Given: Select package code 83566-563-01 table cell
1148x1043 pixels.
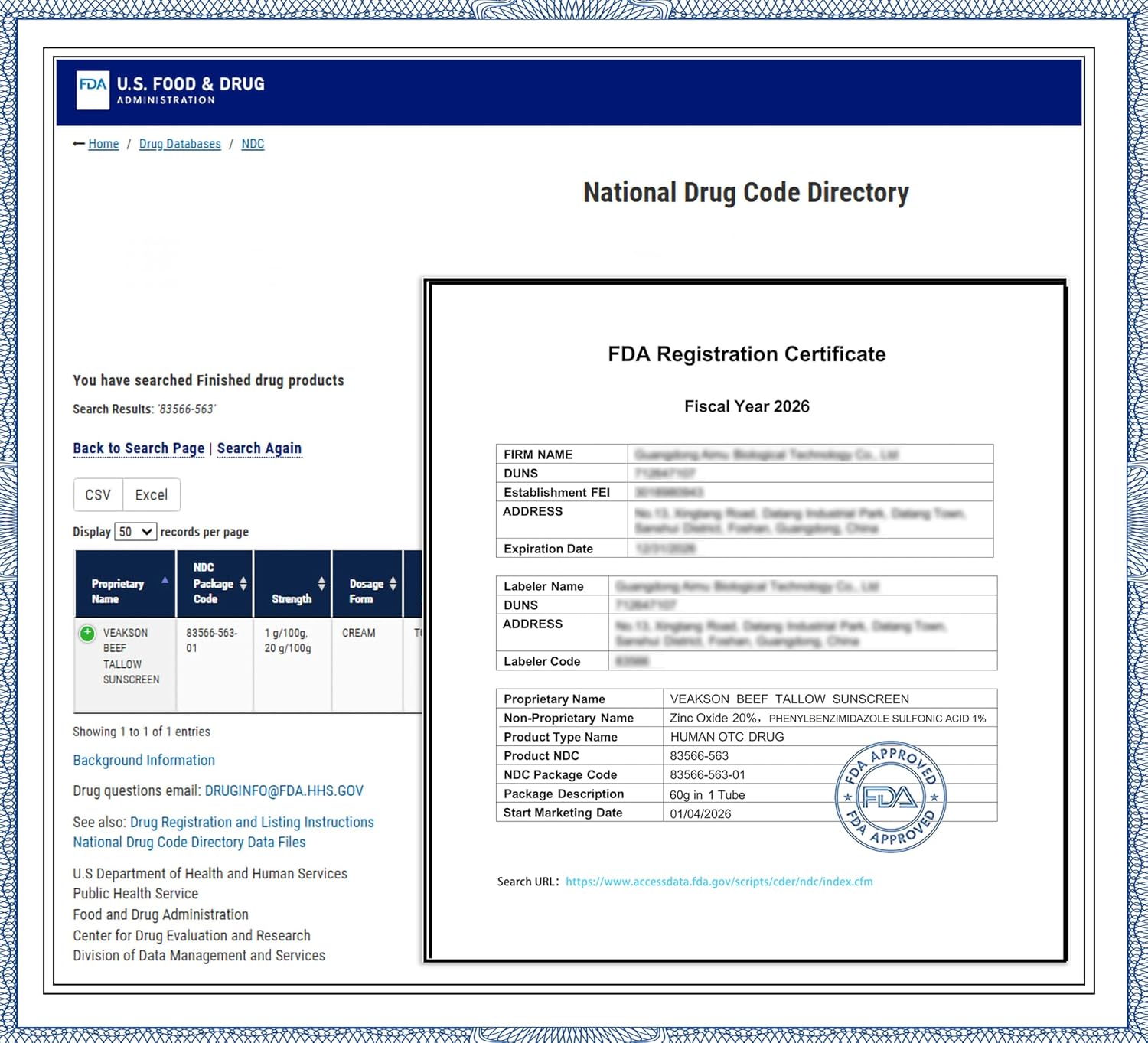Looking at the screenshot, I should point(215,664).
